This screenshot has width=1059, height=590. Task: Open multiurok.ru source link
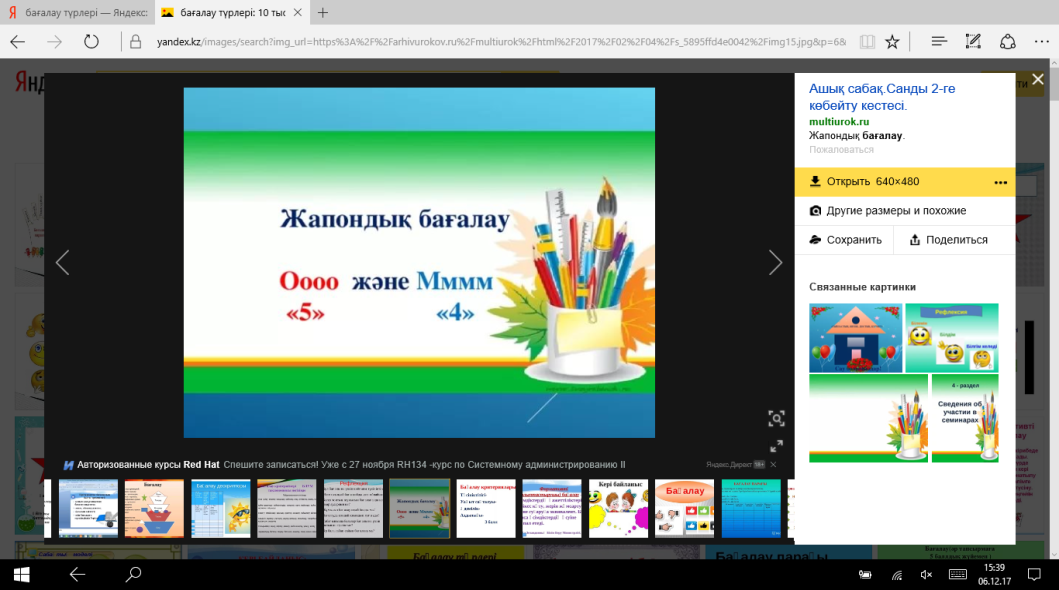coord(839,121)
